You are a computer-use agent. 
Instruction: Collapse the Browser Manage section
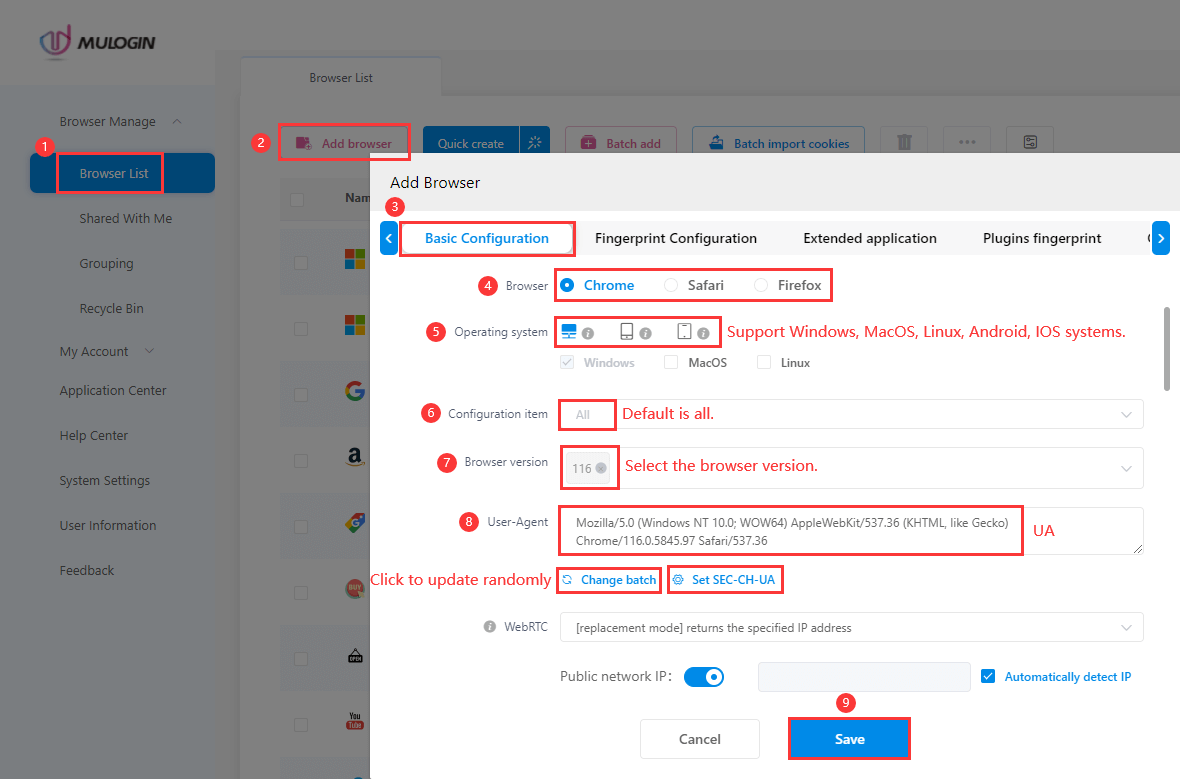tap(177, 121)
